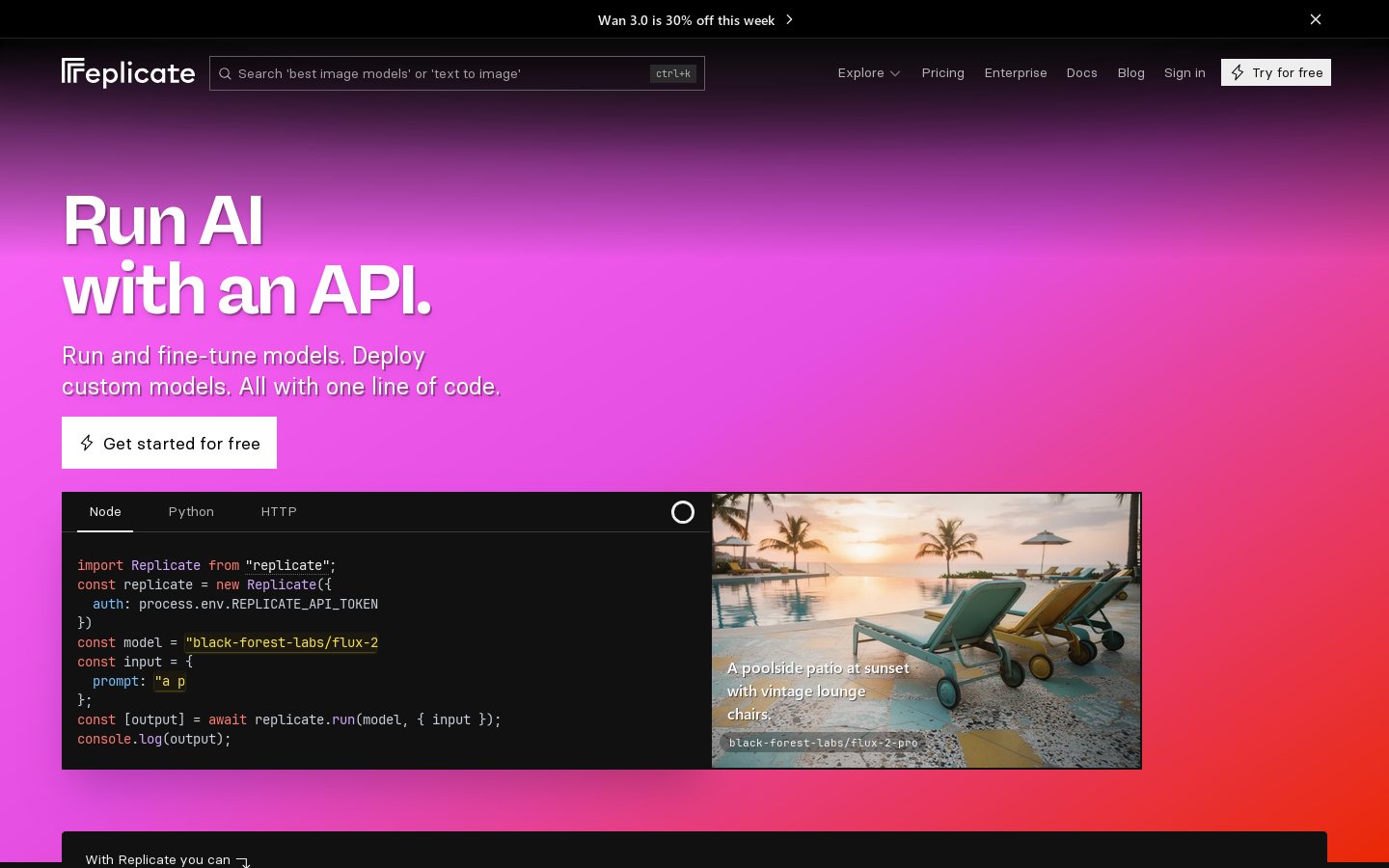Click the Run and fine-tune models subtitle
Screen dimensions: 1389x868
pyautogui.click(x=281, y=371)
